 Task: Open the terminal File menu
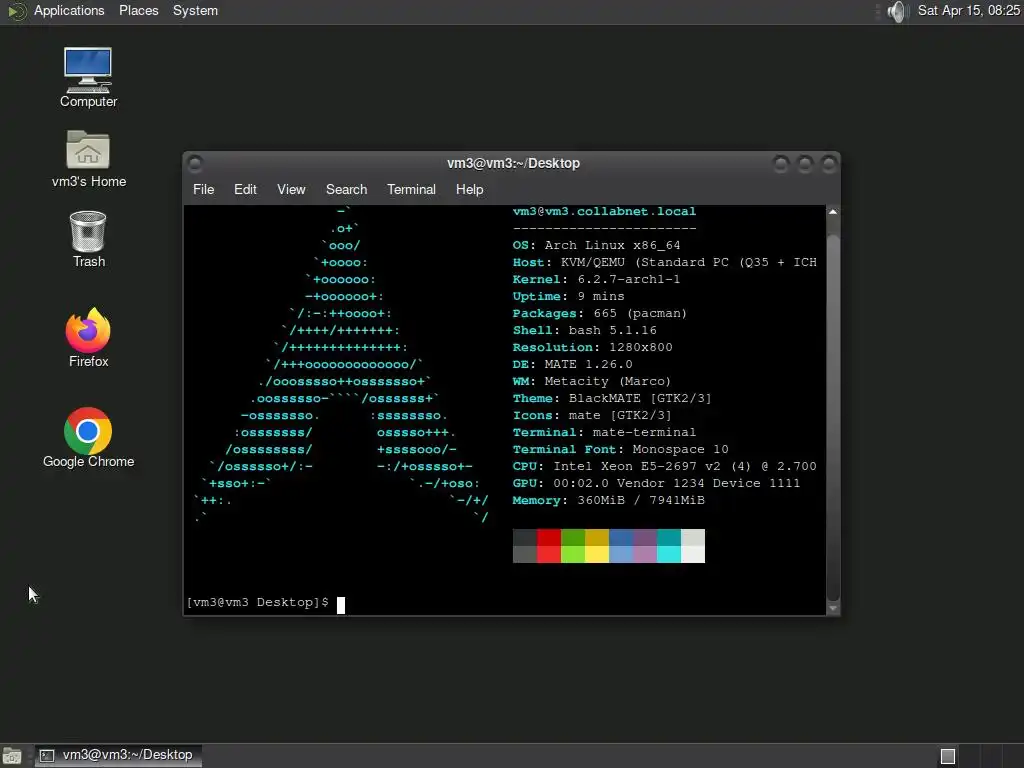[x=203, y=189]
